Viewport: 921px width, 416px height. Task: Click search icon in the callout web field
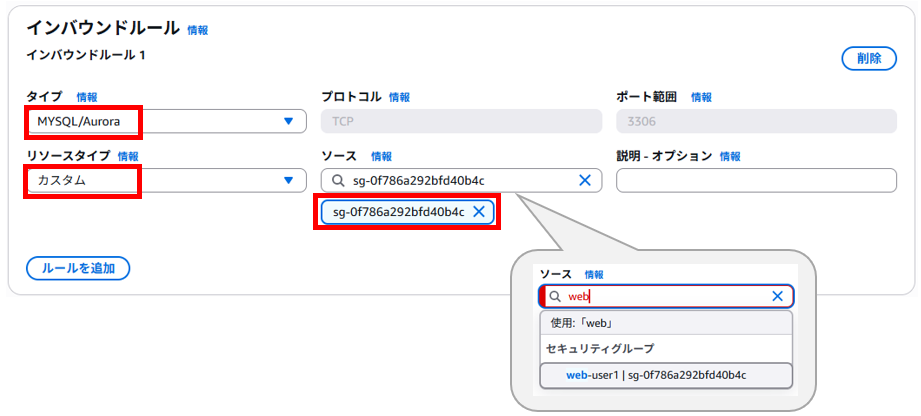tap(554, 297)
